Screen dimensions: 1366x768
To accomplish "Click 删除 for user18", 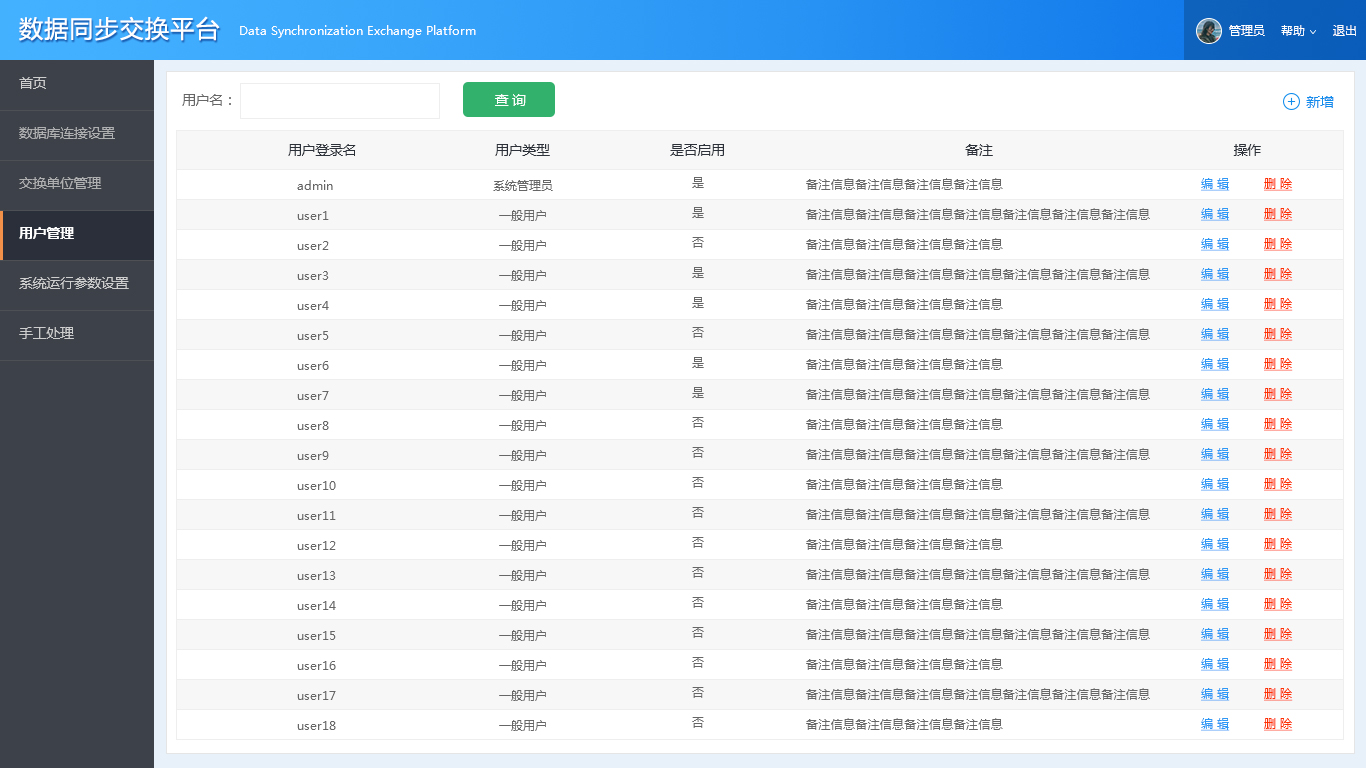I will pyautogui.click(x=1278, y=724).
